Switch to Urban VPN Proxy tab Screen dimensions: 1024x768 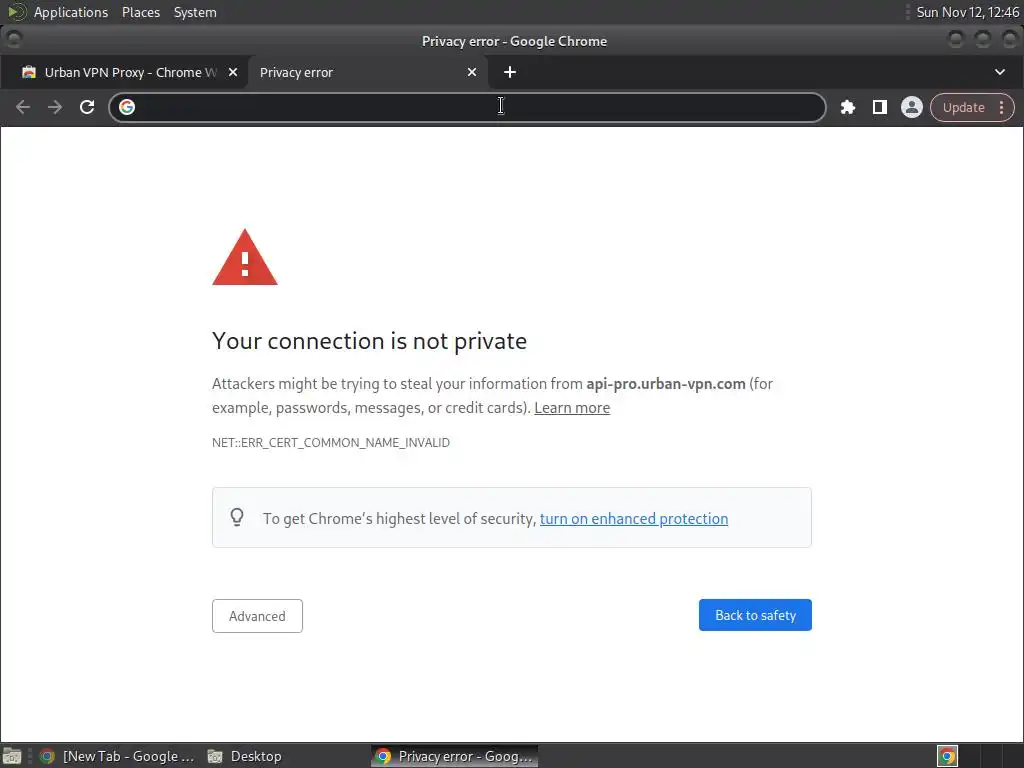click(124, 72)
